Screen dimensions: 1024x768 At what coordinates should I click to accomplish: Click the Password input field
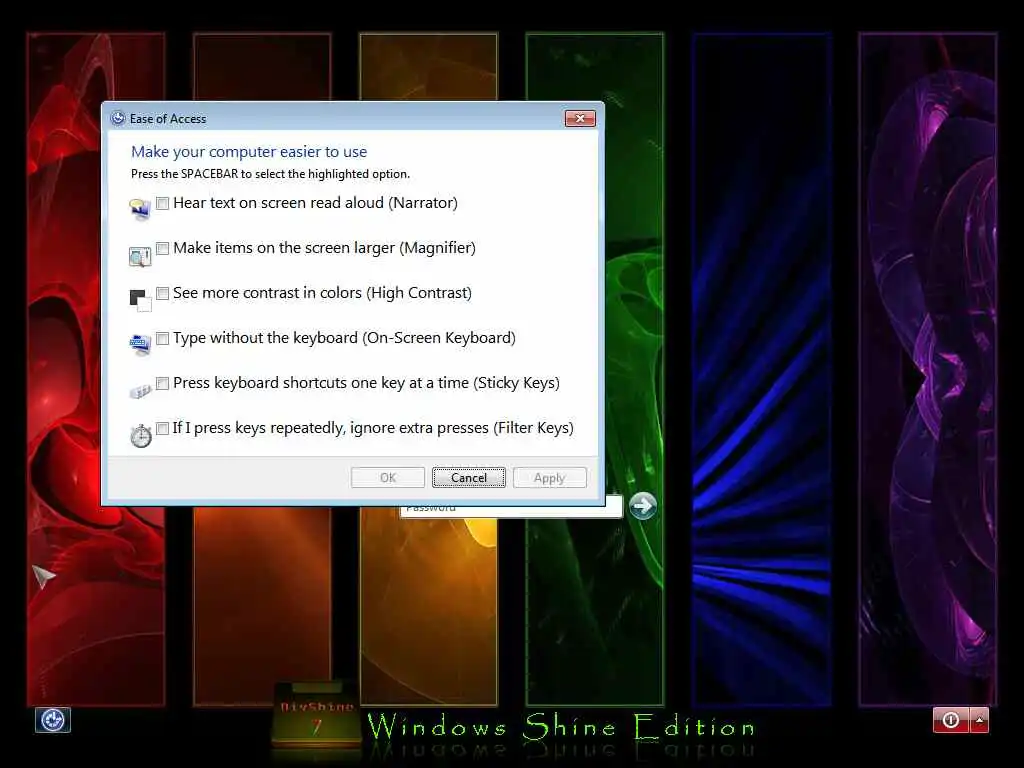[x=511, y=510]
